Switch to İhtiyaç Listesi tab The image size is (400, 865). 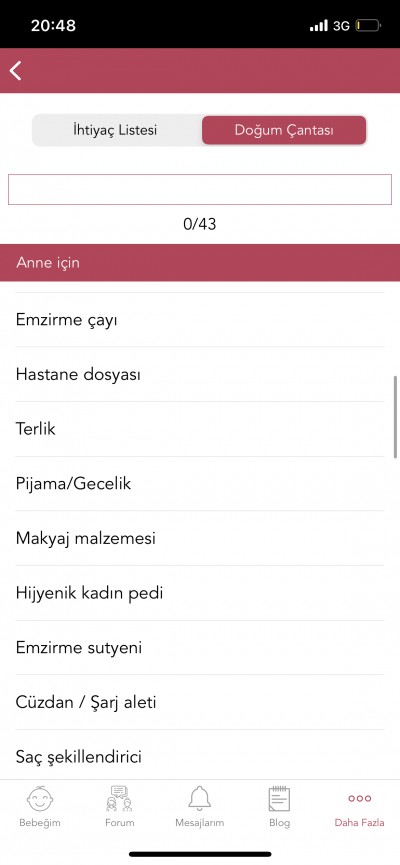tap(115, 130)
